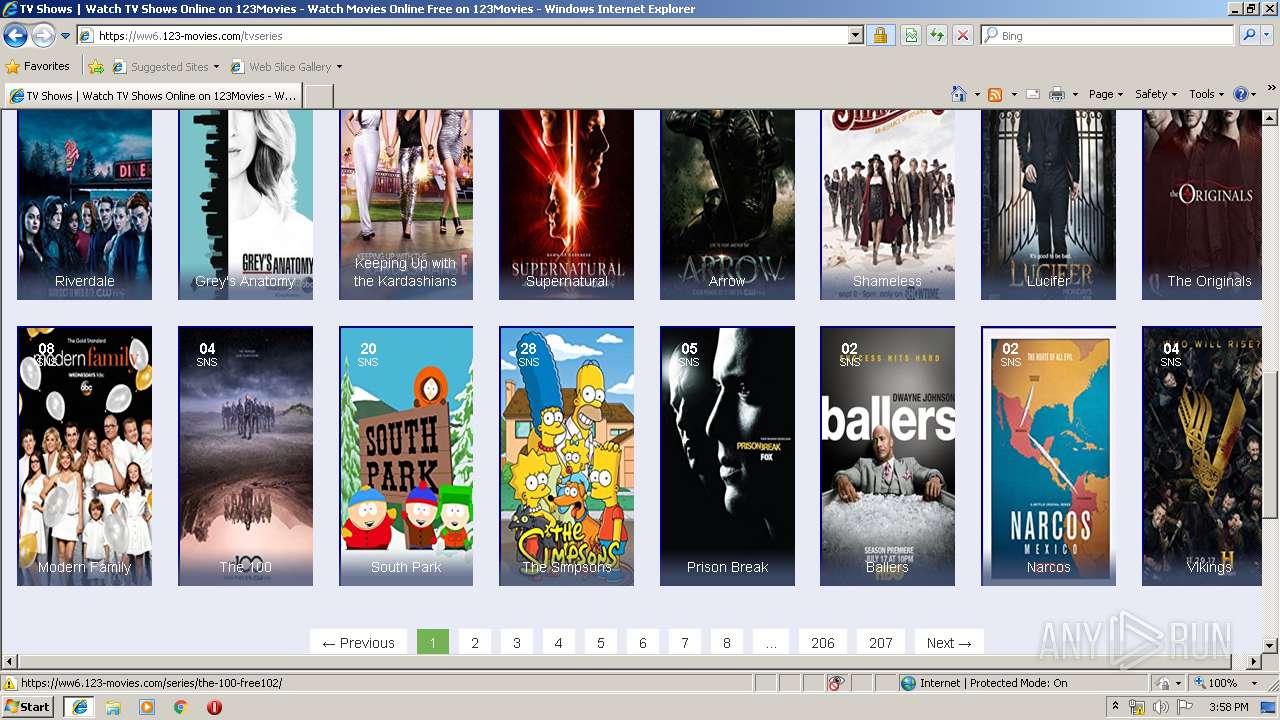Open The Originals show poster
The width and height of the screenshot is (1280, 720).
coord(1202,204)
